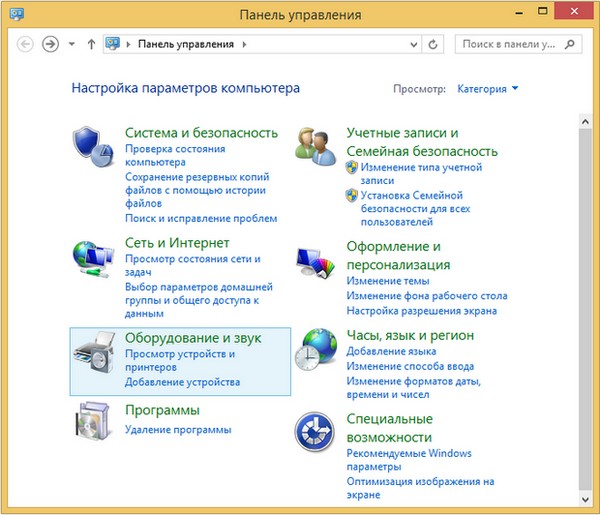This screenshot has height=515, width=600.
Task: Open 'Сеть и Интернет' category
Action: [x=177, y=243]
